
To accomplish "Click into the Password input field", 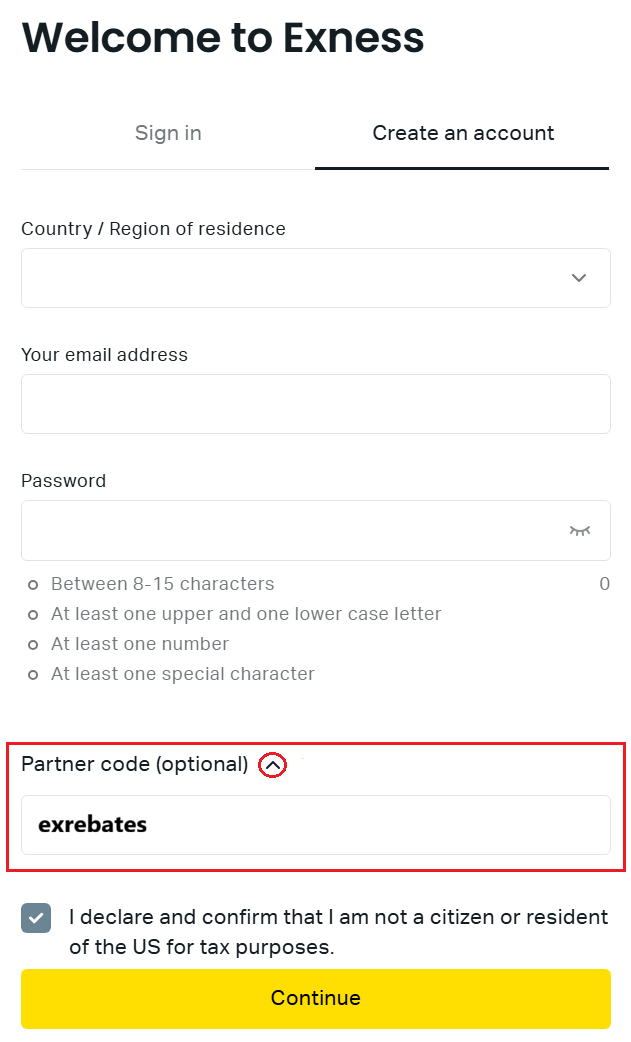I will [290, 530].
